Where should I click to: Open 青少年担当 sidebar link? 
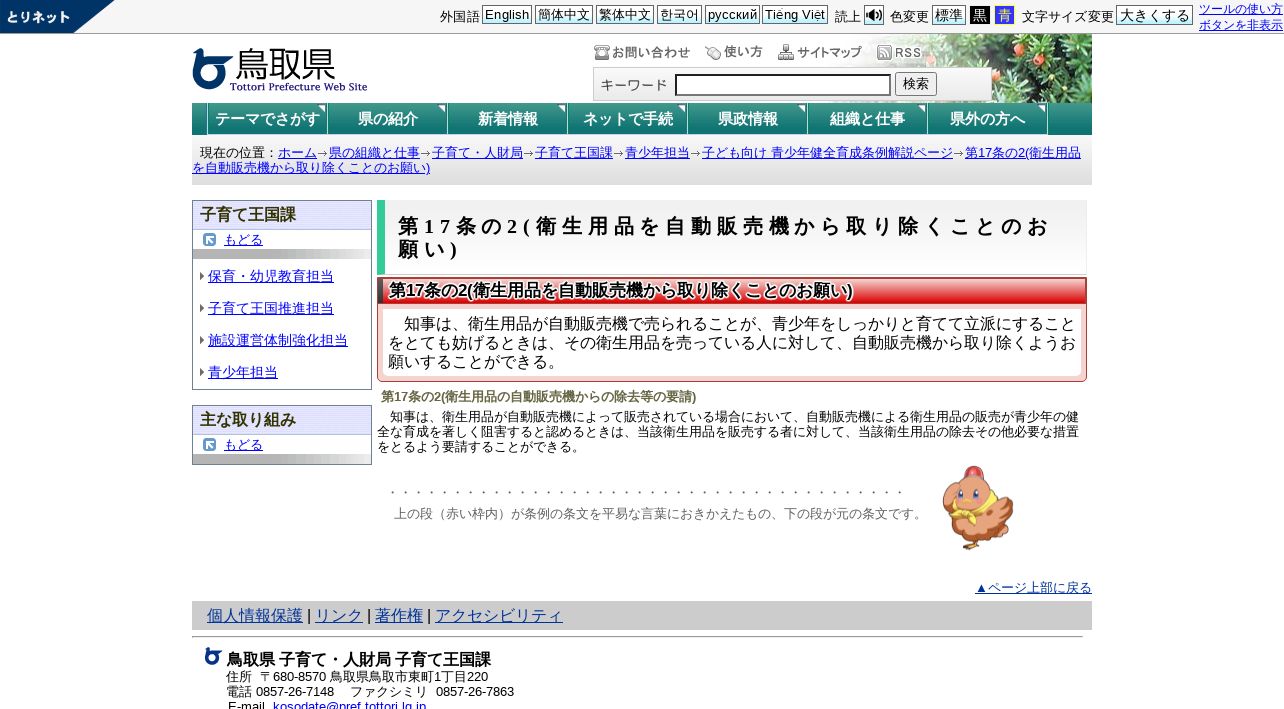coord(243,373)
